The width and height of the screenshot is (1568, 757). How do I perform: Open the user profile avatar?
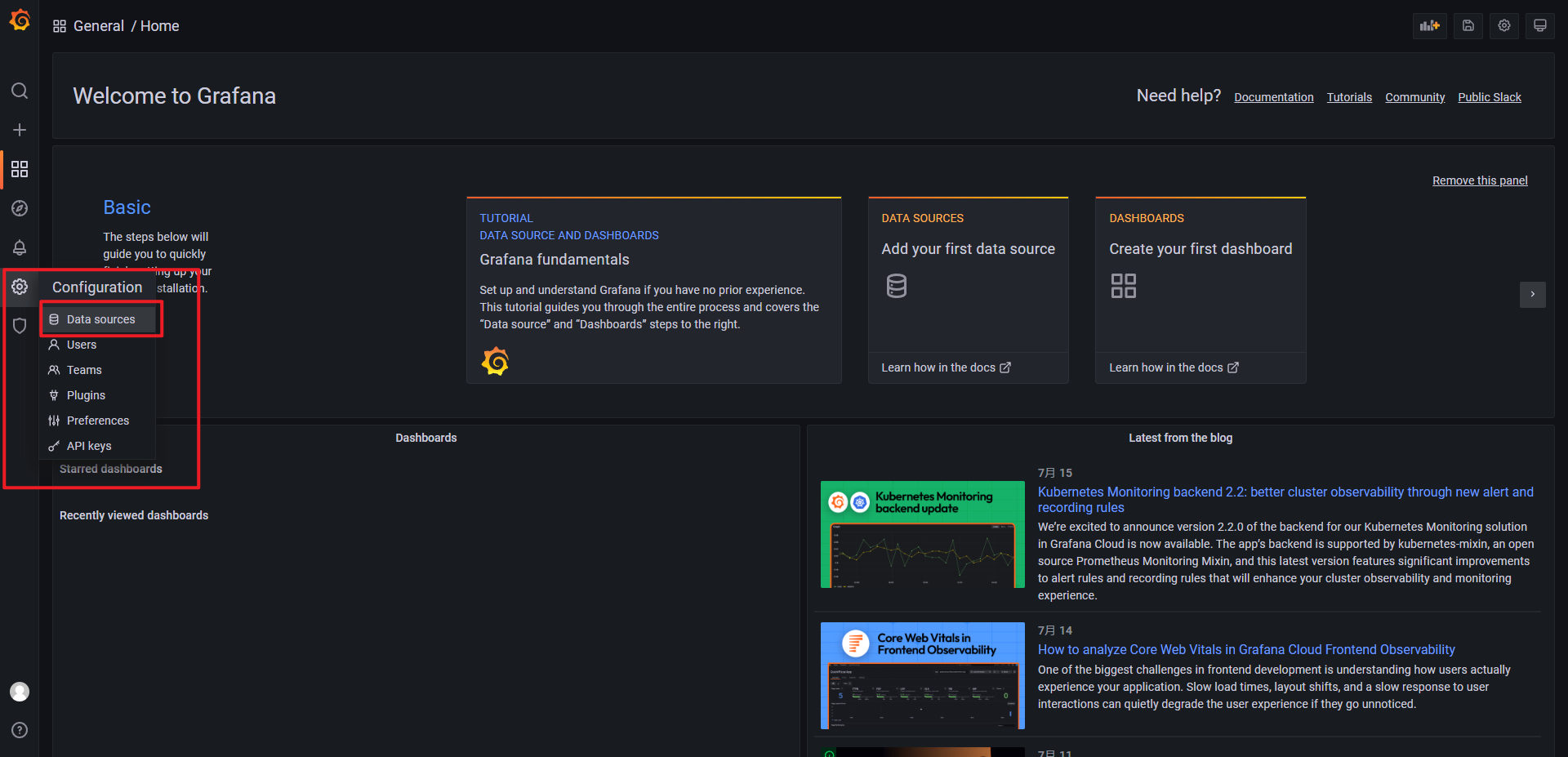click(x=20, y=692)
